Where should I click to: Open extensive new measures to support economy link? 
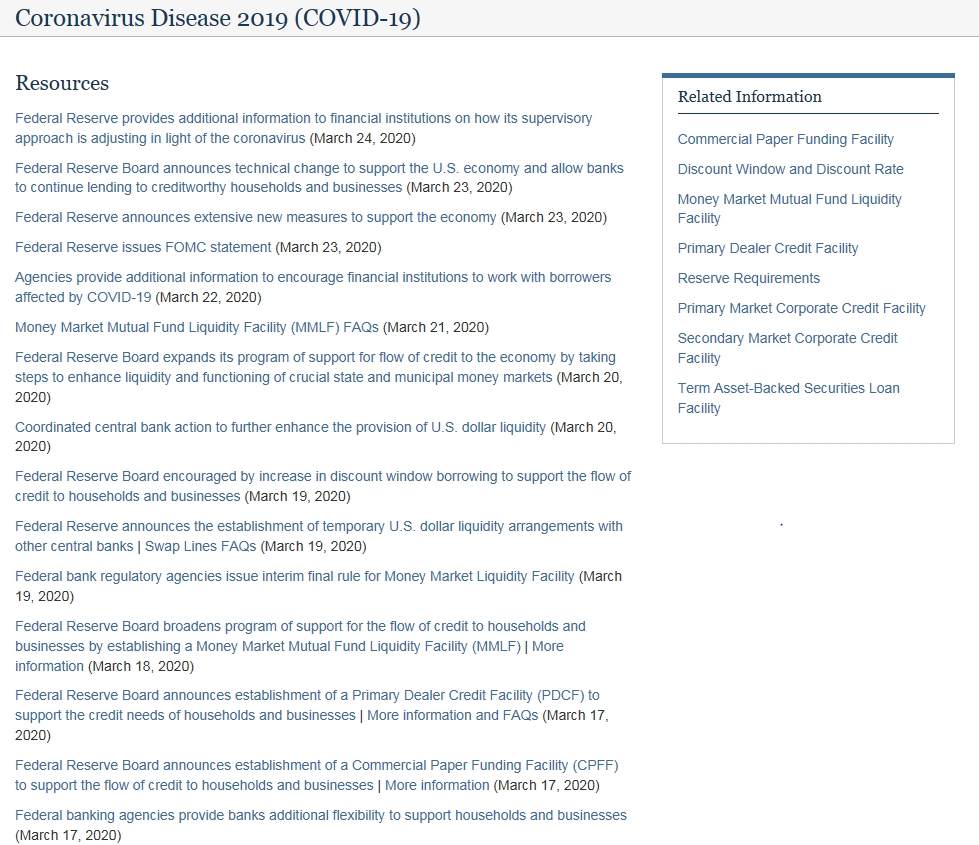tap(255, 217)
